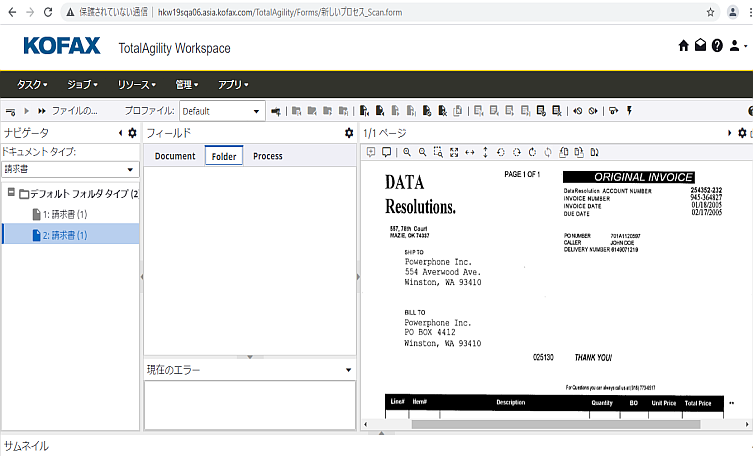753x456 pixels.
Task: Click the single-arrow scan start icon
Action: (26, 111)
